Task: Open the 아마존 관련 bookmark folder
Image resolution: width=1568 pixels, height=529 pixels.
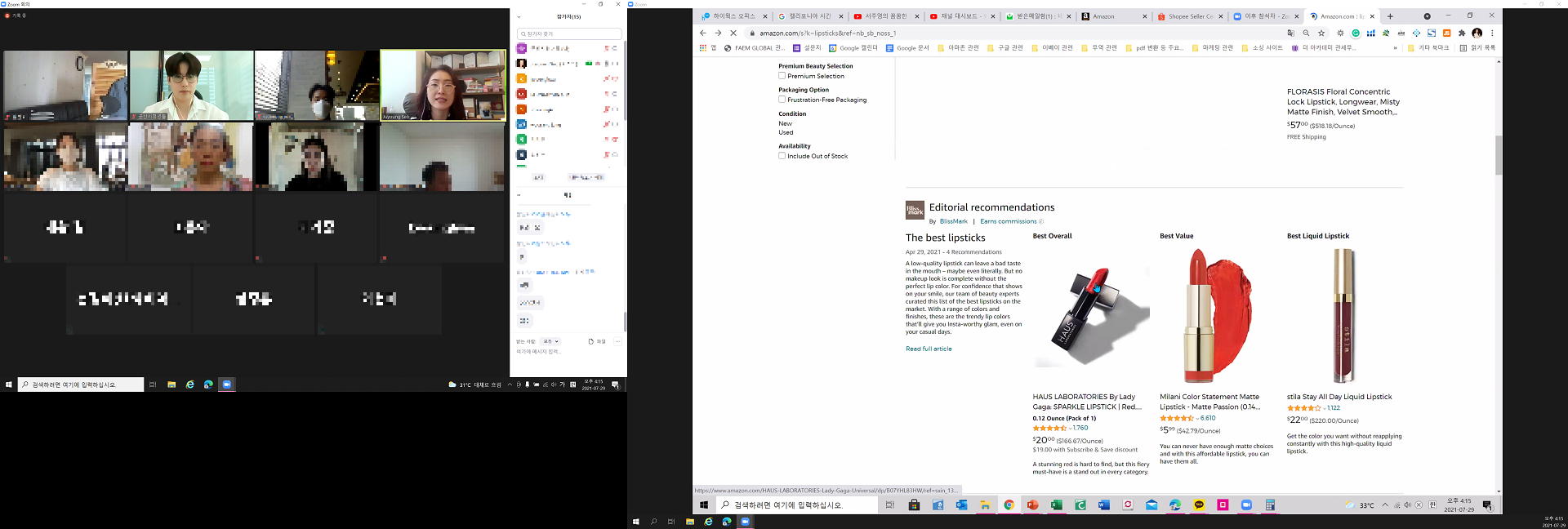Action: click(x=958, y=47)
